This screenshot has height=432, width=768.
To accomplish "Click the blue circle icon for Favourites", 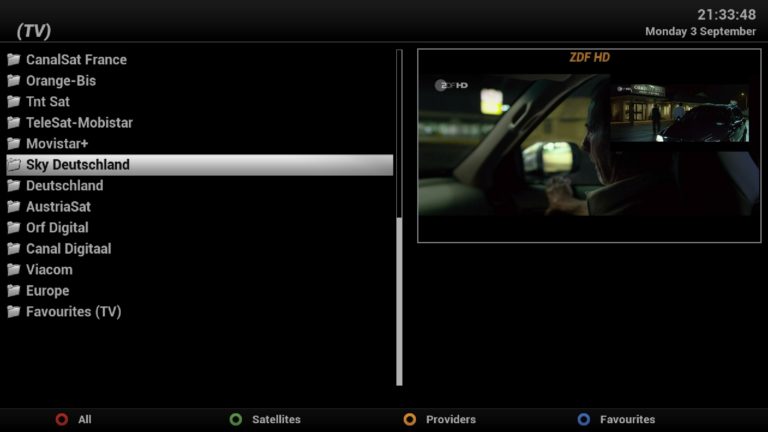I will (x=584, y=420).
